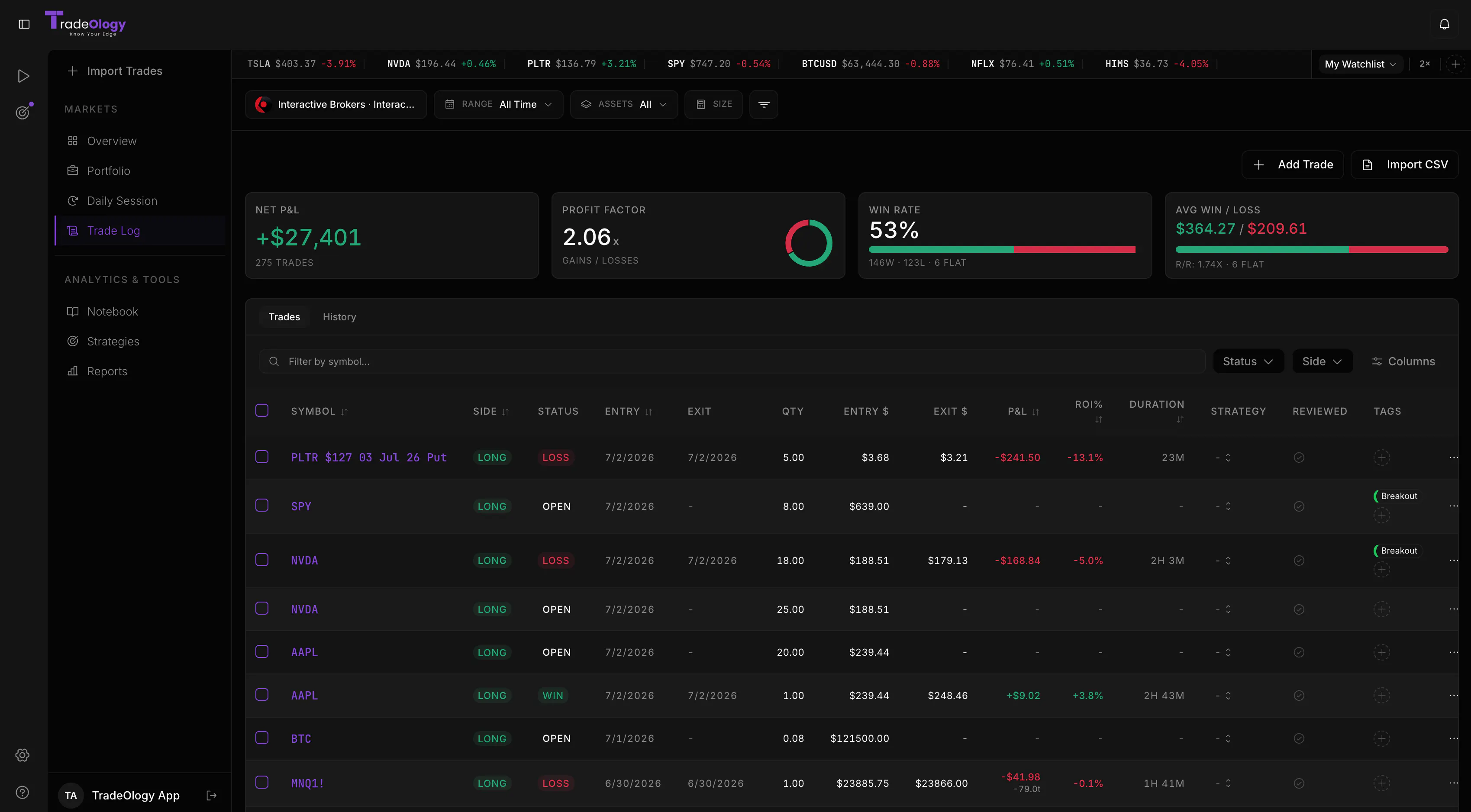Open the BTC symbol link
Viewport: 1471px width, 812px height.
[x=301, y=738]
